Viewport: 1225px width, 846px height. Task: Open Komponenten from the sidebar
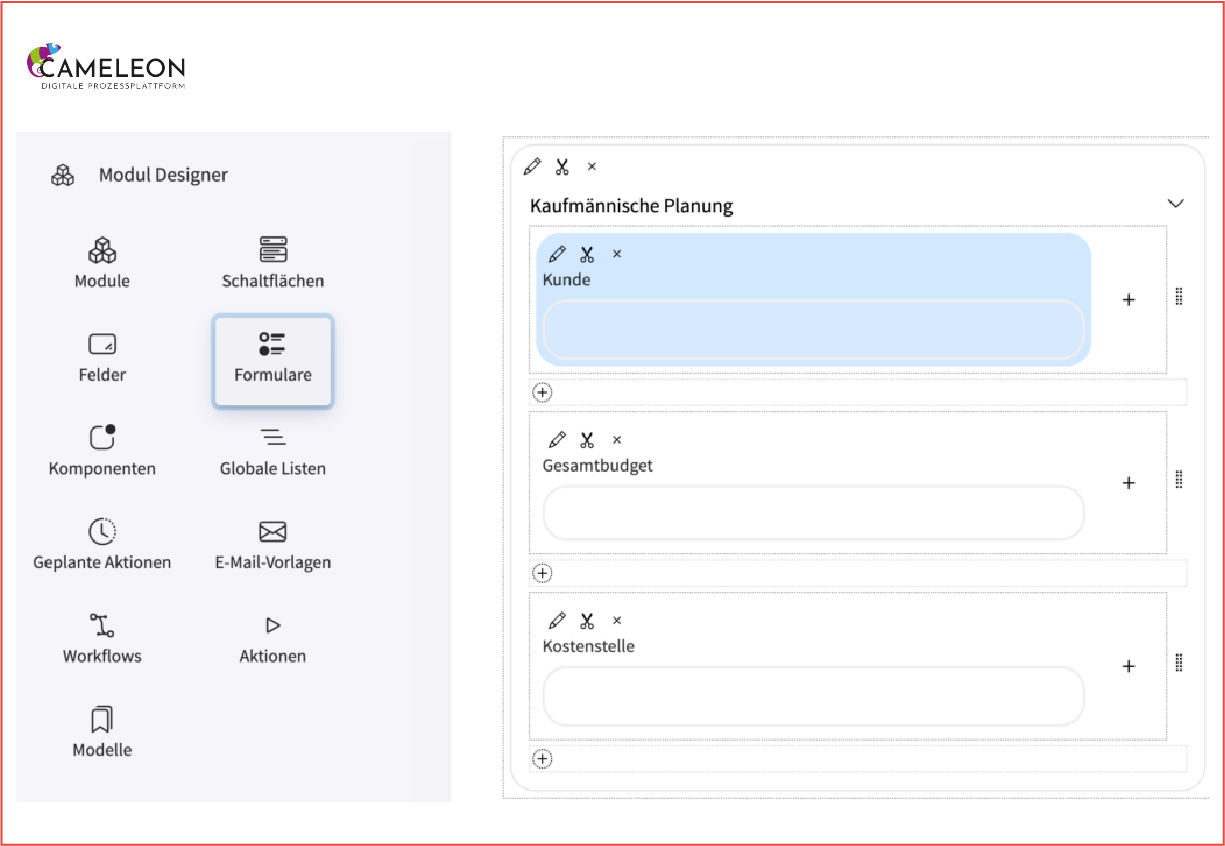(x=102, y=451)
